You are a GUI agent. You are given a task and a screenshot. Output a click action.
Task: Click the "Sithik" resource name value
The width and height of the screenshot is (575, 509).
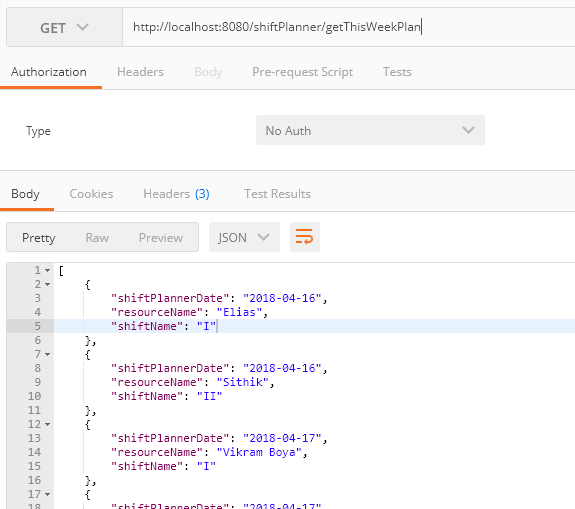pyautogui.click(x=243, y=382)
